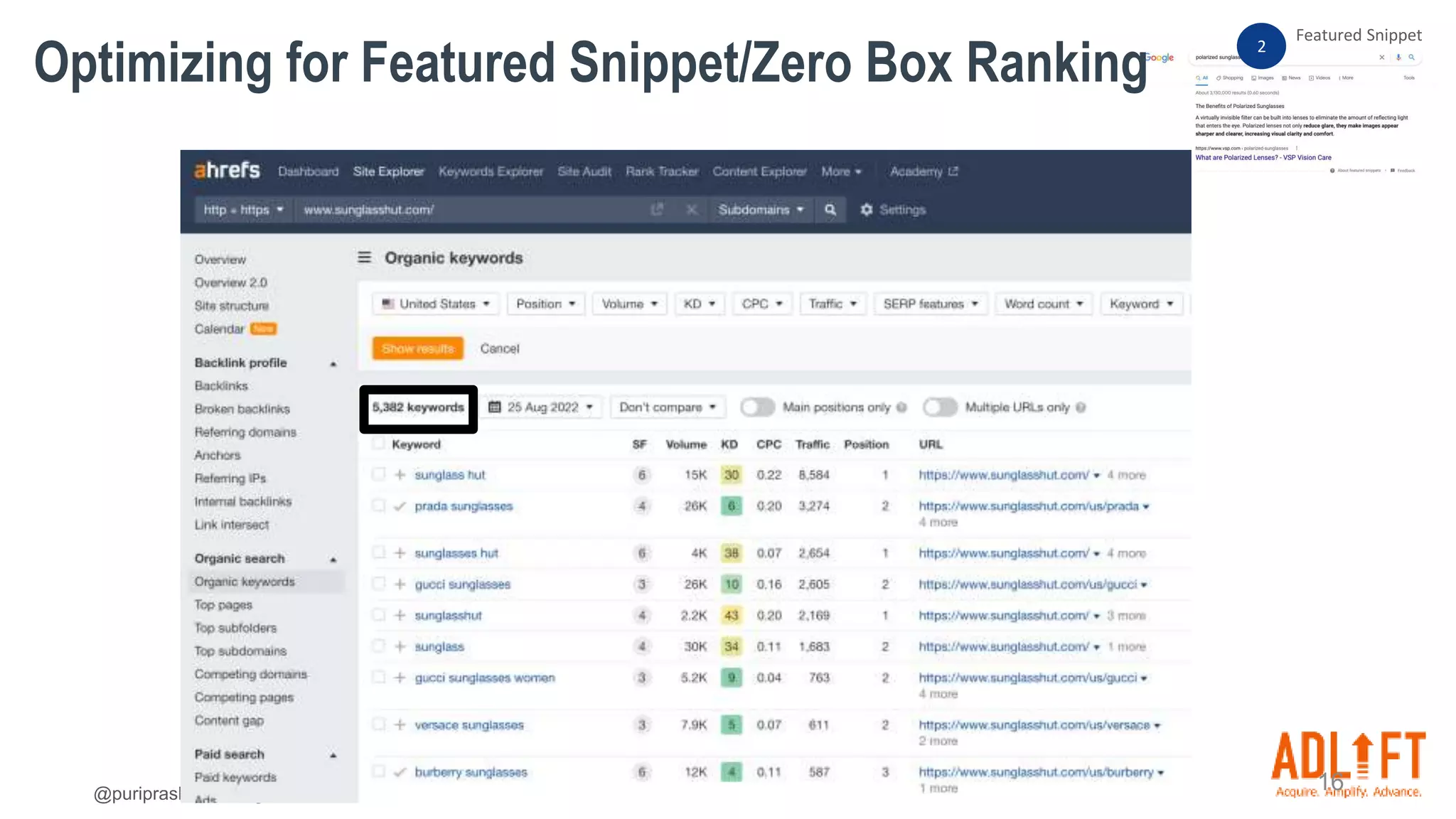Open Content Explorer
The width and height of the screenshot is (1456, 819).
759,171
